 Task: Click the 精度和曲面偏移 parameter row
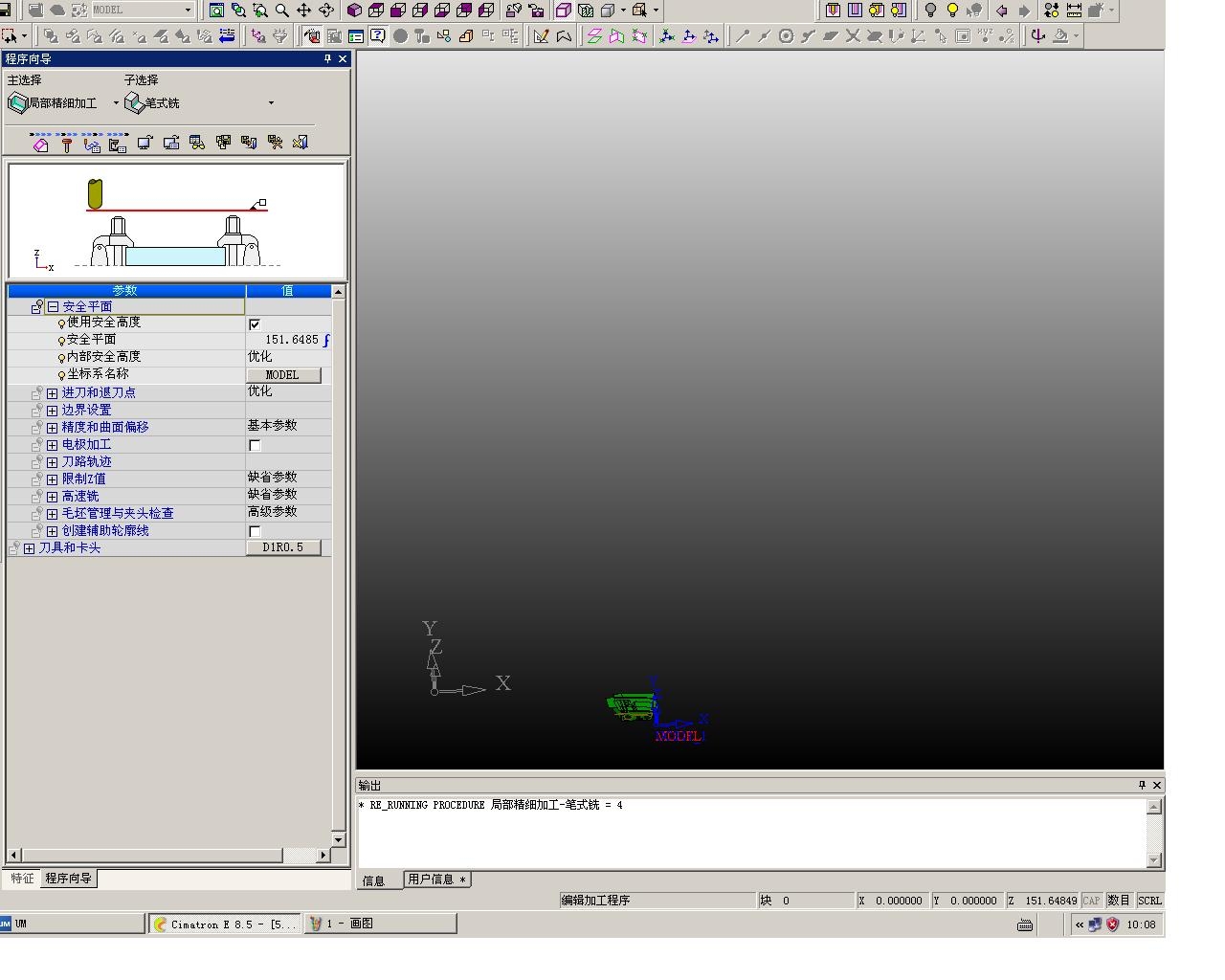tap(169, 427)
